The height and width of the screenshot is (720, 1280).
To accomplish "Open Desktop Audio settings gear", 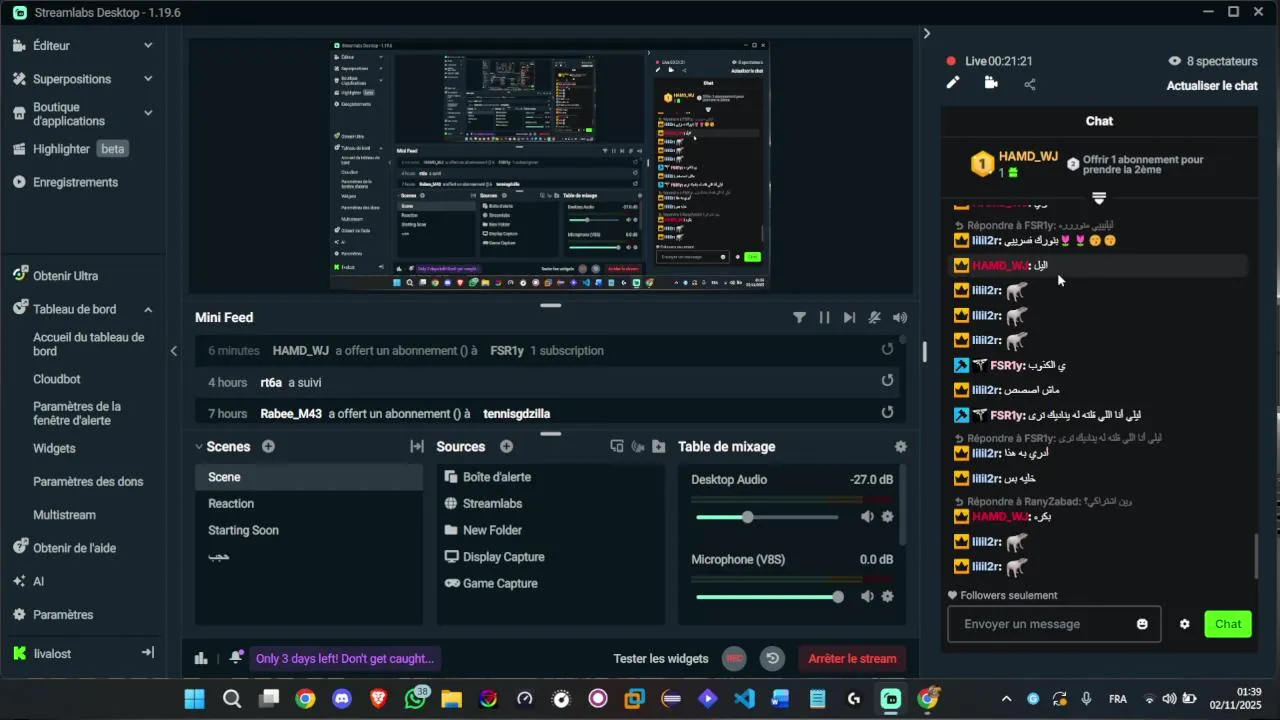I will pos(887,517).
